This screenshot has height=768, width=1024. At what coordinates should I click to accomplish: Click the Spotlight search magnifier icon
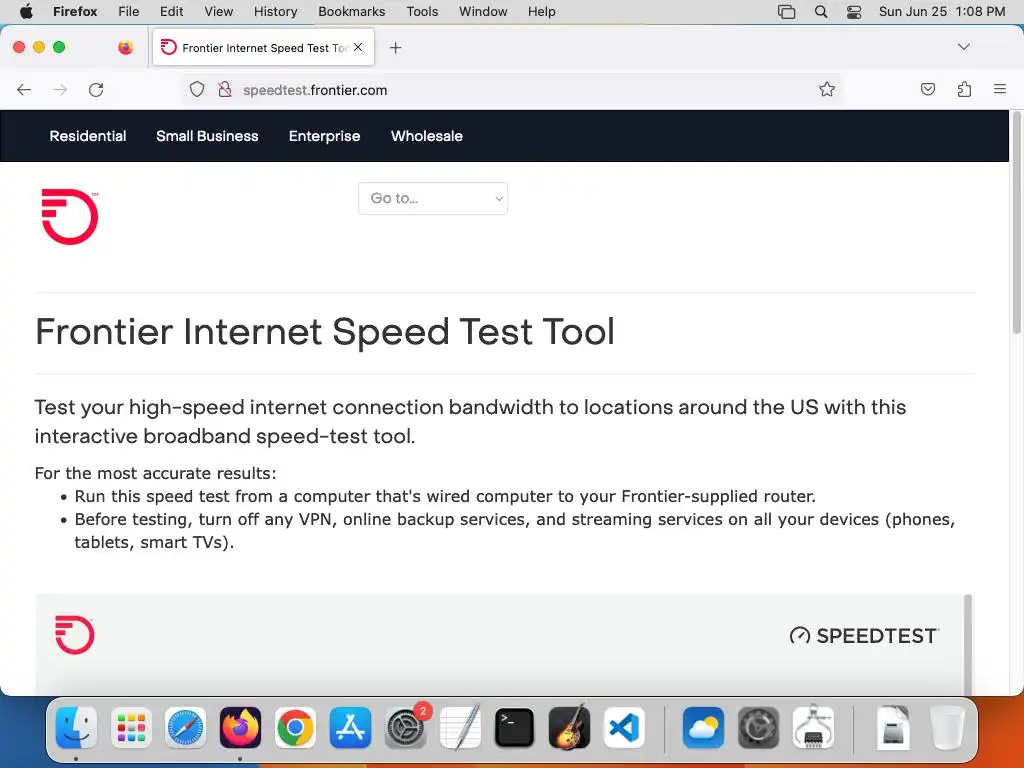(x=821, y=12)
